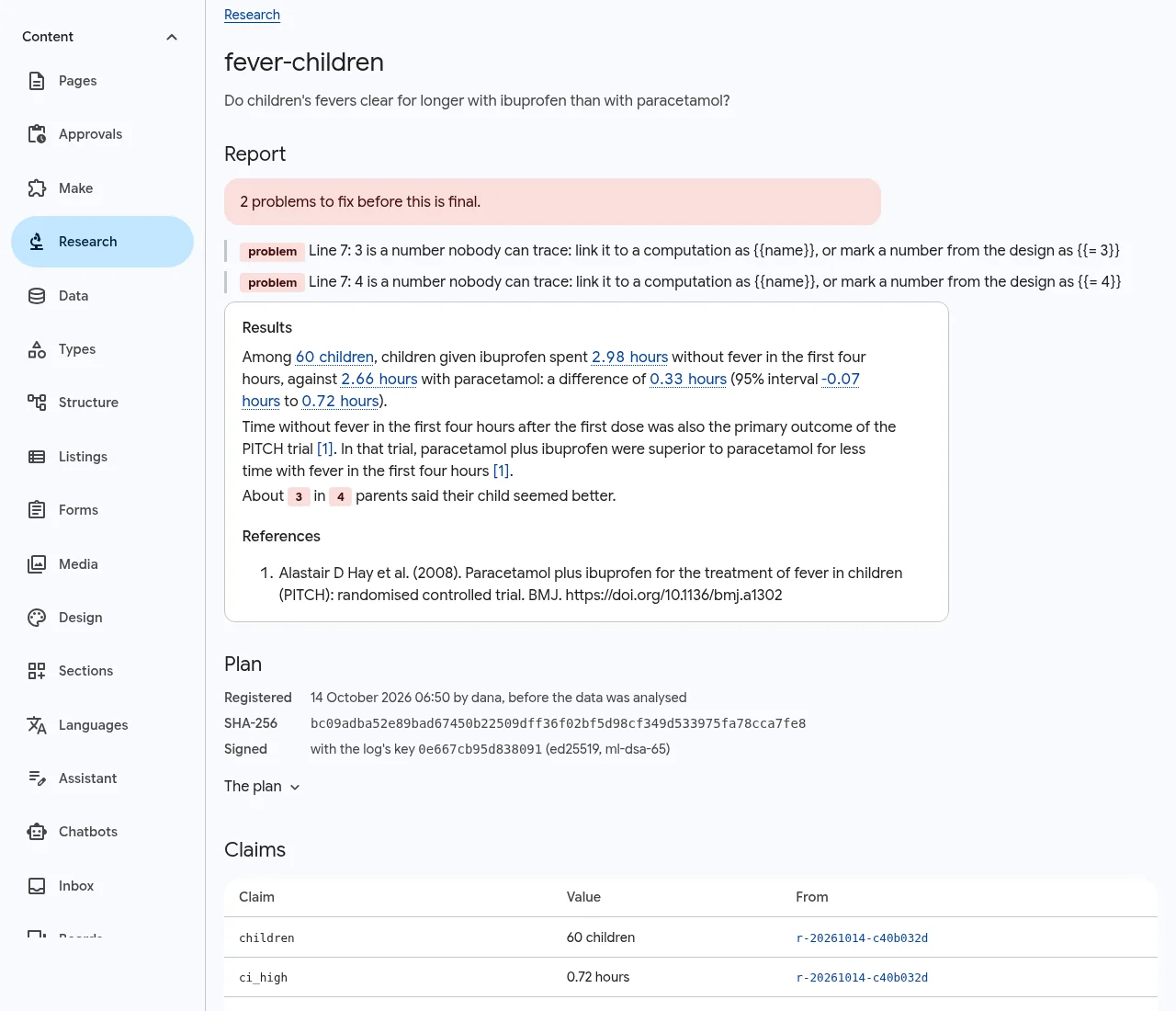Select the Structure tree icon
The height and width of the screenshot is (1011, 1176).
tap(37, 403)
